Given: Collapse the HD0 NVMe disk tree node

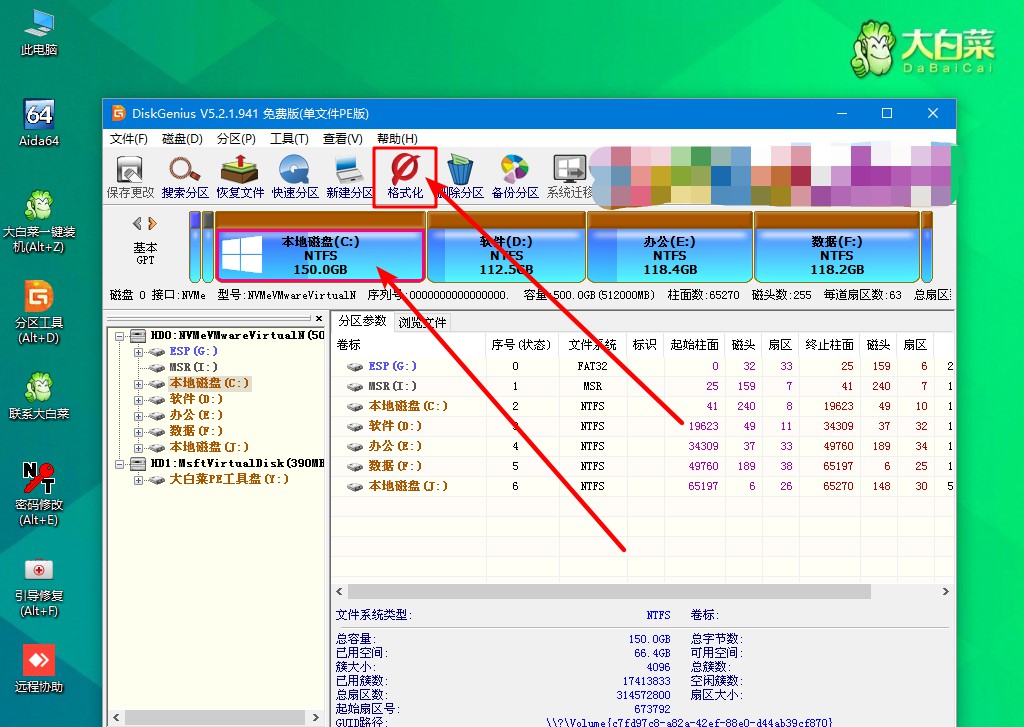Looking at the screenshot, I should click(120, 336).
